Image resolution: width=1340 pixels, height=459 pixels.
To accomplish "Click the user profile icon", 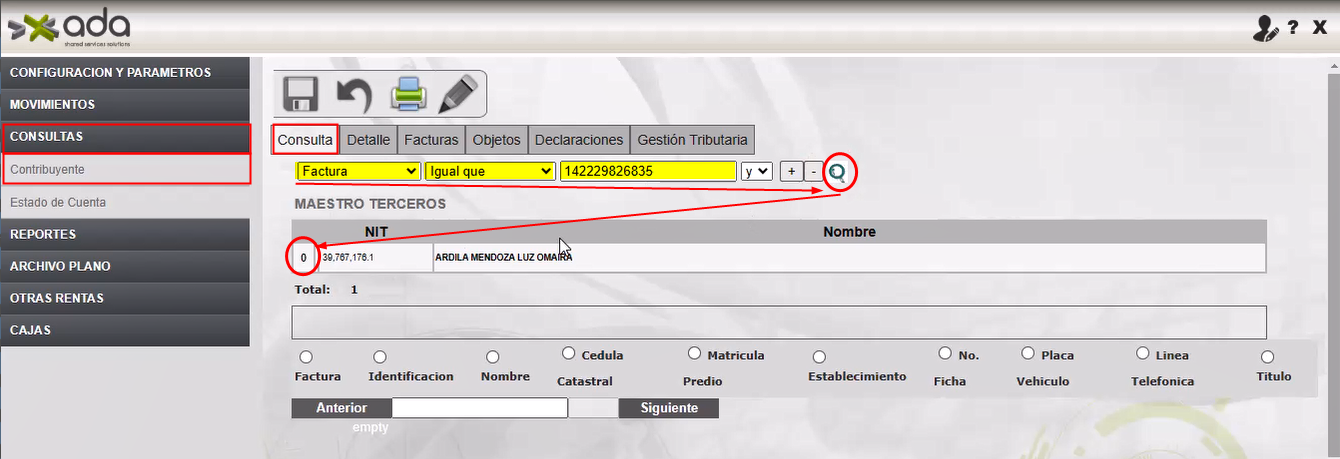I will 1265,29.
